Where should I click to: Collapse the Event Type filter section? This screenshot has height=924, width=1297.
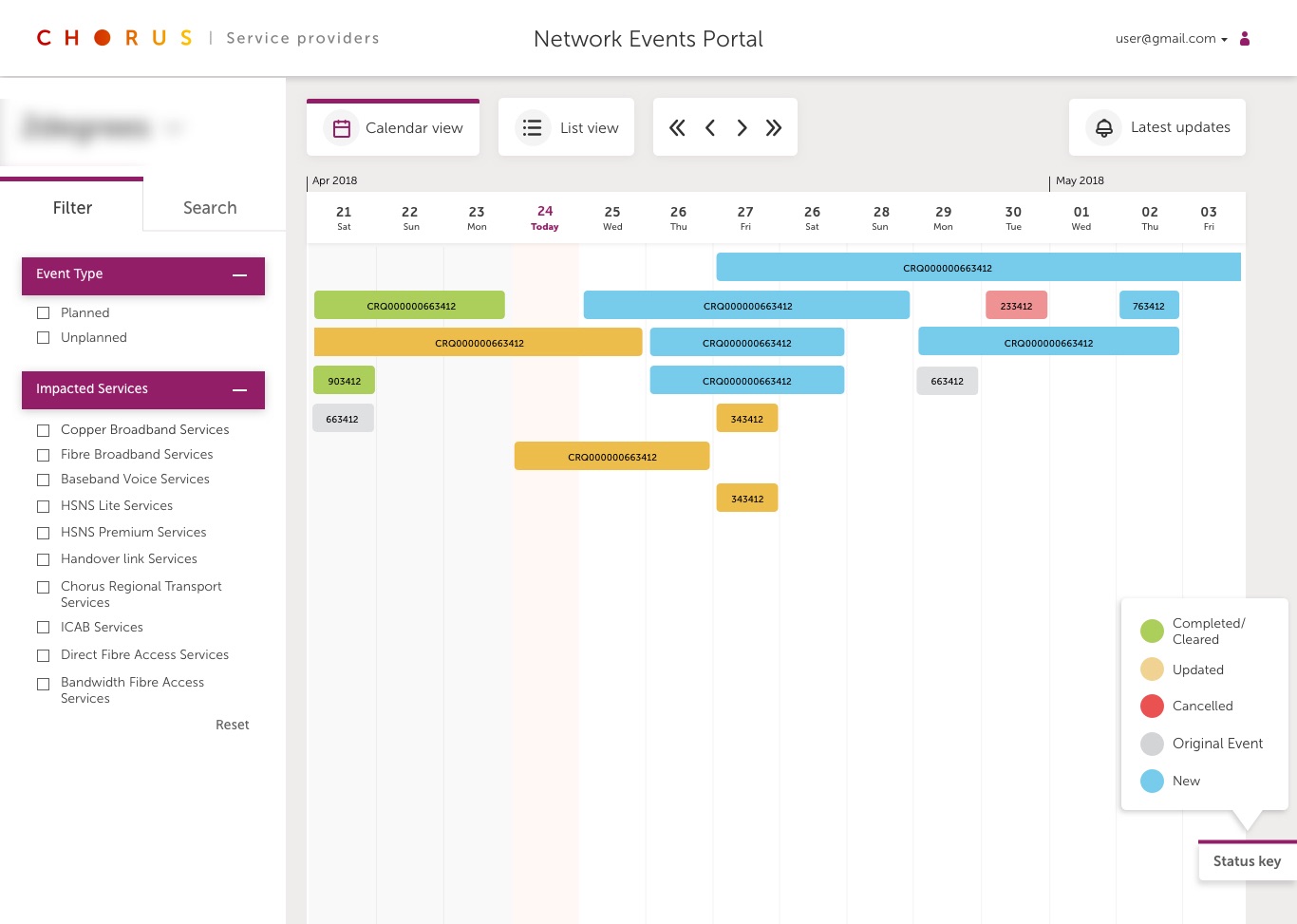tap(239, 274)
